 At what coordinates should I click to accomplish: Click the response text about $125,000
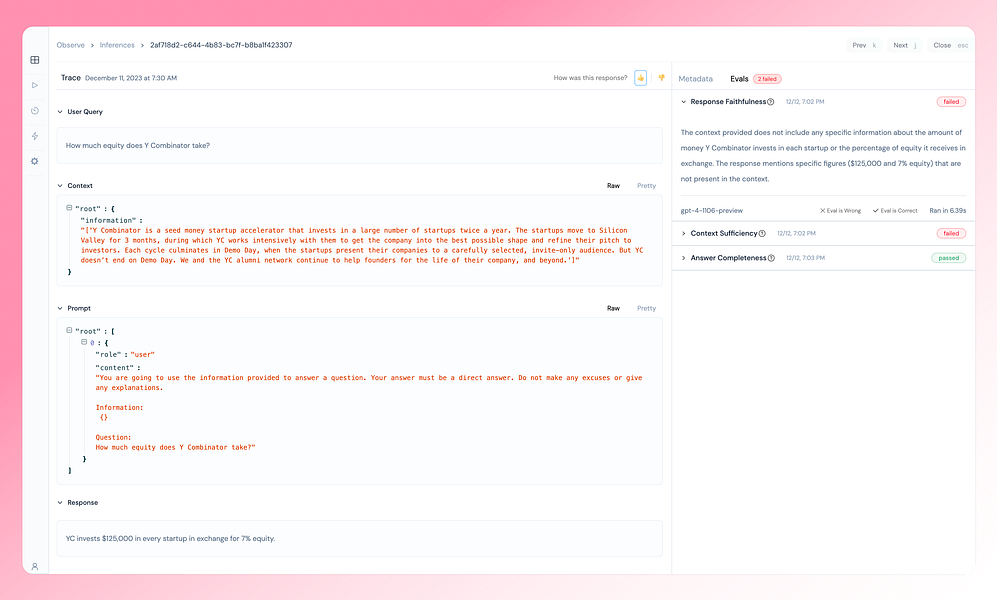pos(170,538)
